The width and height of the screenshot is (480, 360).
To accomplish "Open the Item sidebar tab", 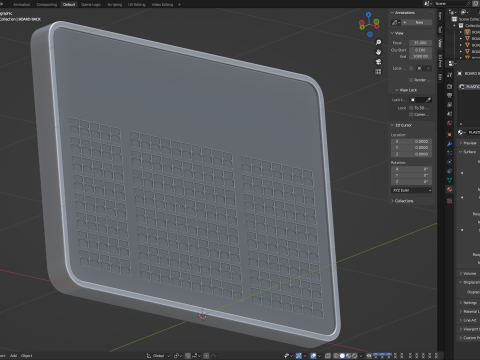I will pyautogui.click(x=440, y=16).
